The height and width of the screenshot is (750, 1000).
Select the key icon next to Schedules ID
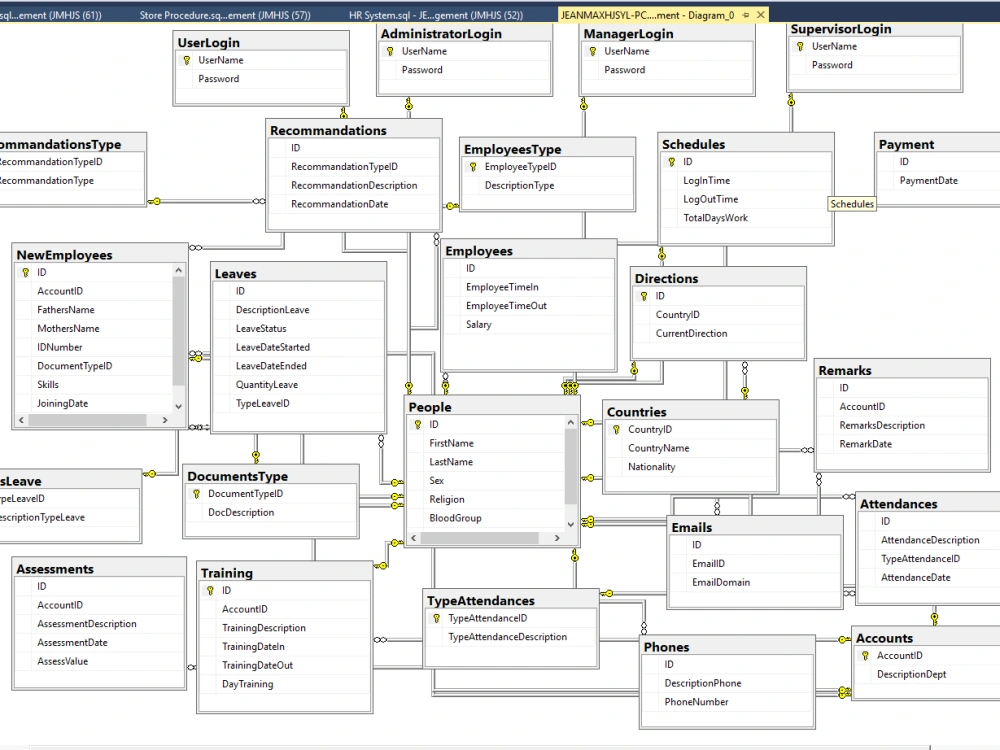672,162
